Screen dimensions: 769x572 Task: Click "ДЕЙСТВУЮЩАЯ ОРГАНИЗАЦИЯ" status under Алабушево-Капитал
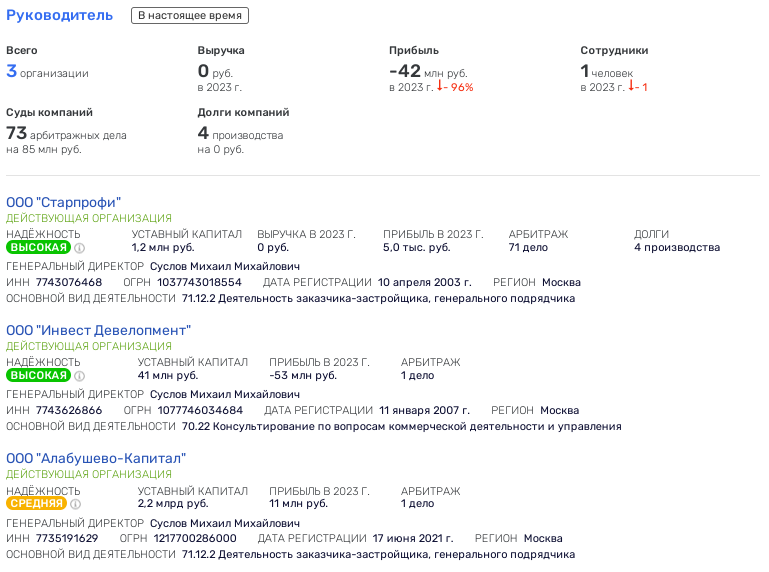pyautogui.click(x=89, y=474)
